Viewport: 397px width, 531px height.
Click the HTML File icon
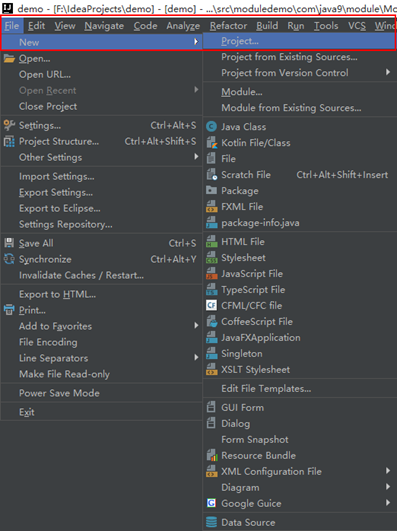point(211,241)
